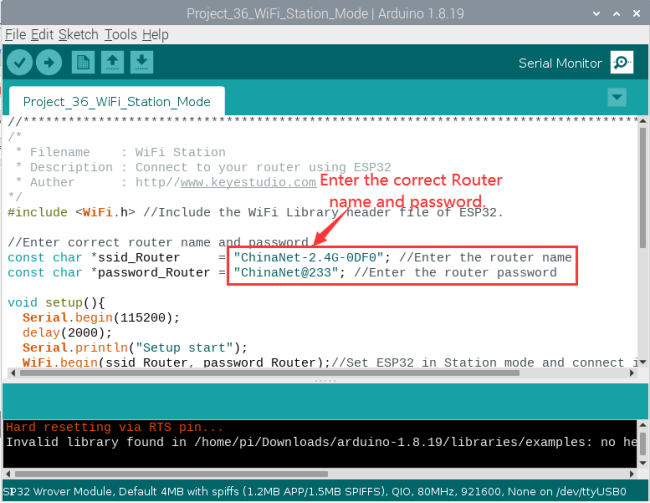Click "Hard resetting via RTS pin..." console message

[114, 427]
